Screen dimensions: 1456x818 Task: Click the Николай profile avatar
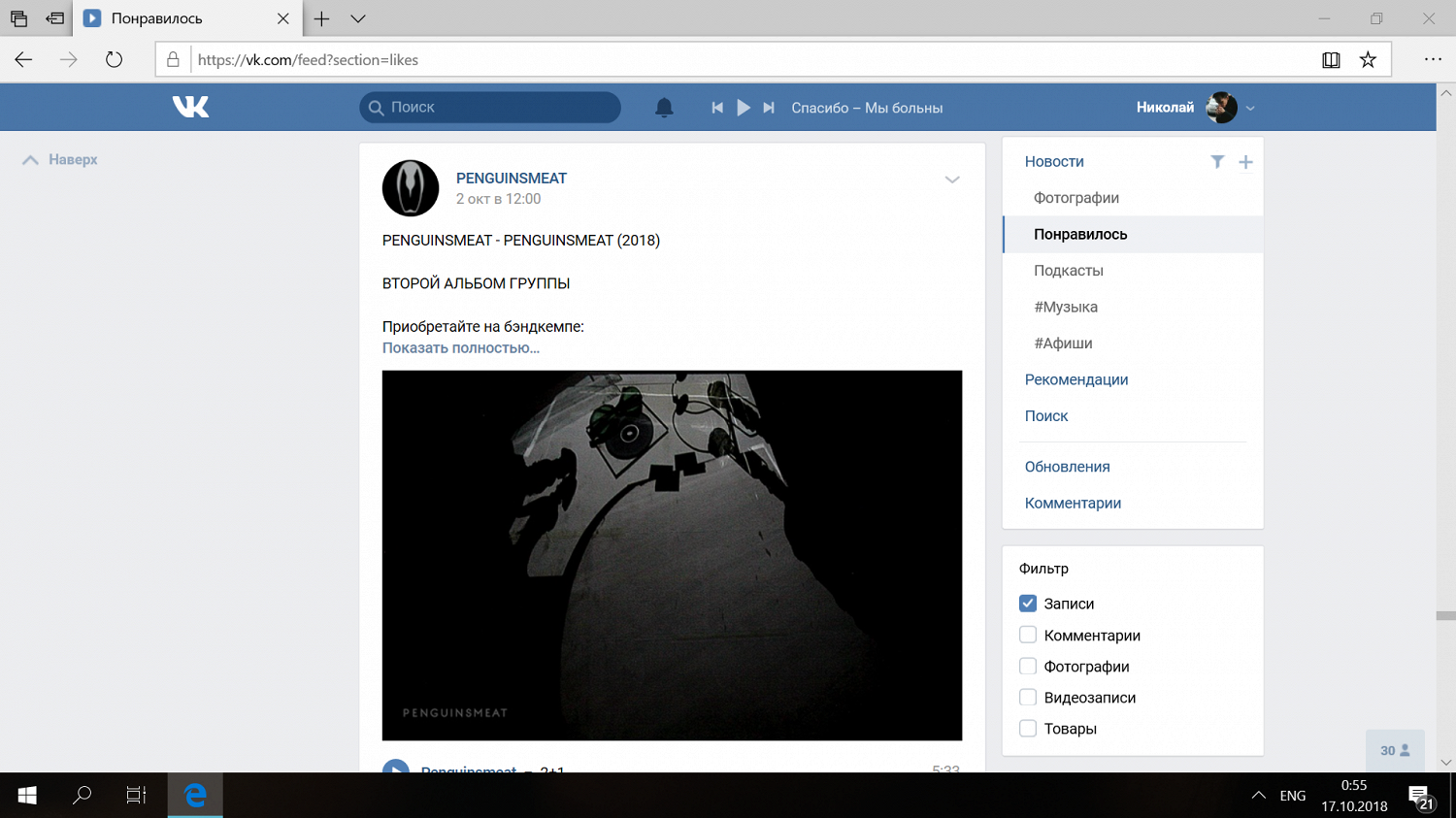click(1222, 108)
